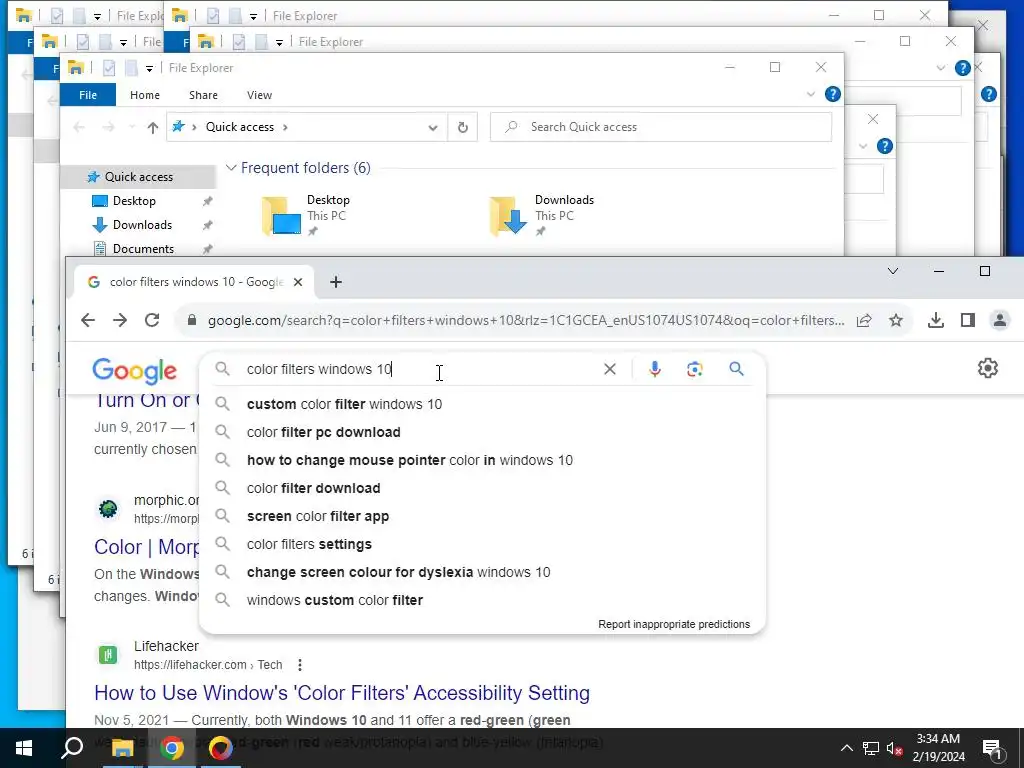Choose suggestion custom color filter windows 10
Screen dimensions: 1024x768
coord(482,404)
